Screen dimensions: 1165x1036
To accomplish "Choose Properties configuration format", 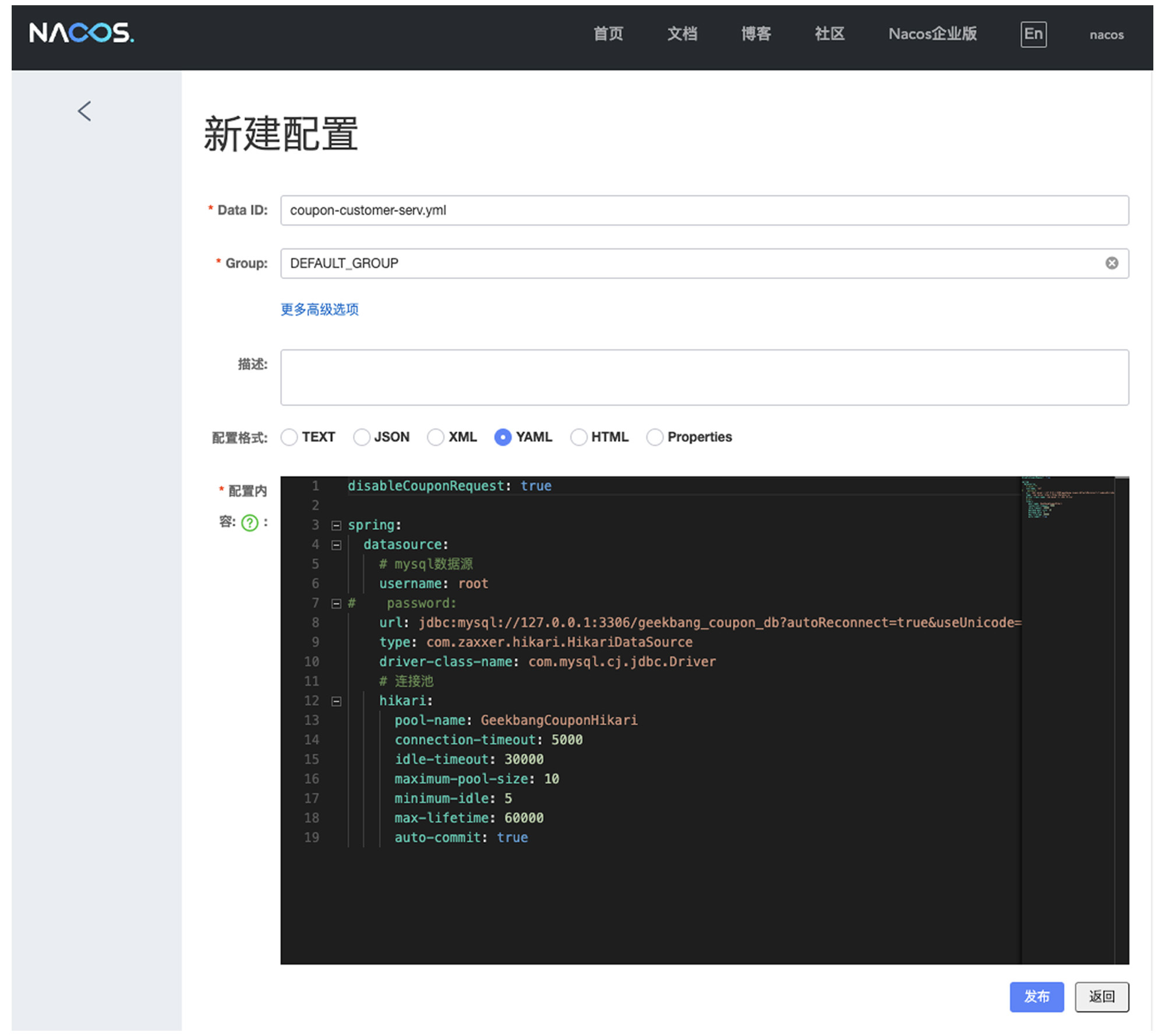I will [655, 437].
